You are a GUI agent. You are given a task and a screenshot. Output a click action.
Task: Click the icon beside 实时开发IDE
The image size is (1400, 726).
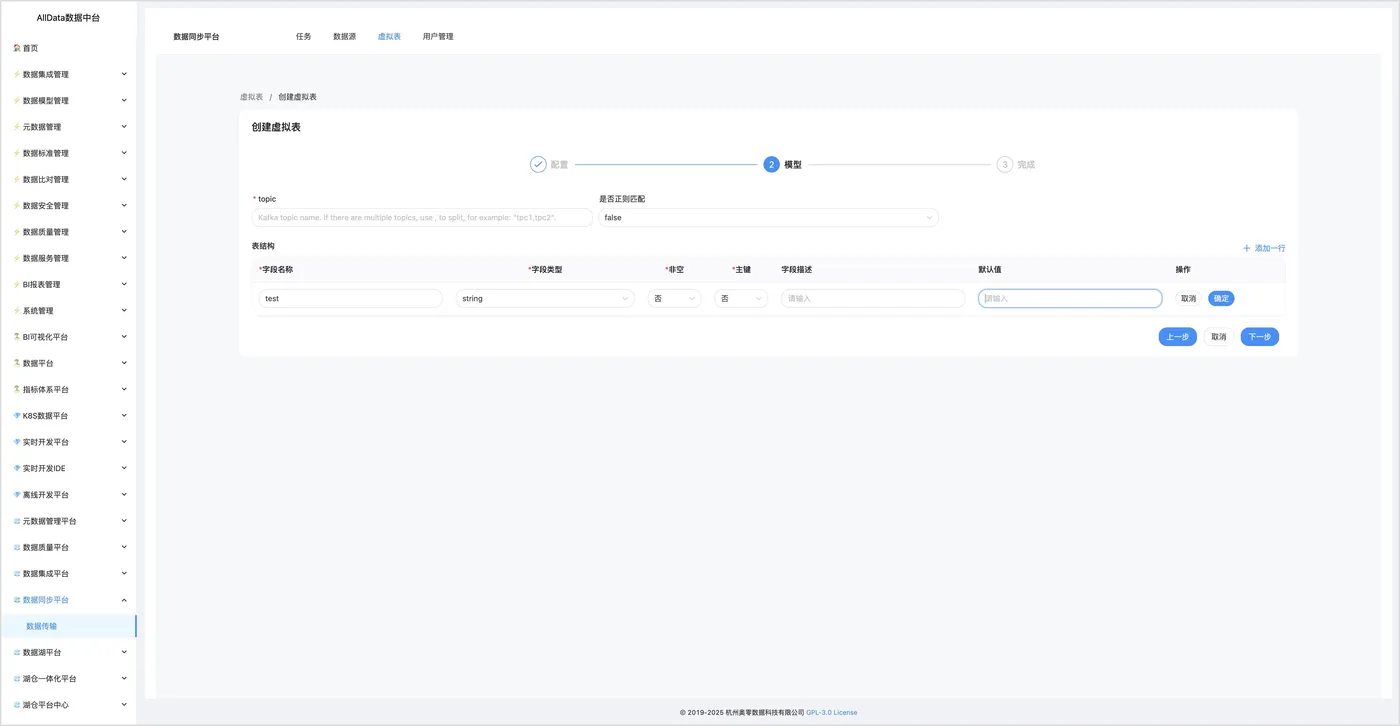click(17, 469)
